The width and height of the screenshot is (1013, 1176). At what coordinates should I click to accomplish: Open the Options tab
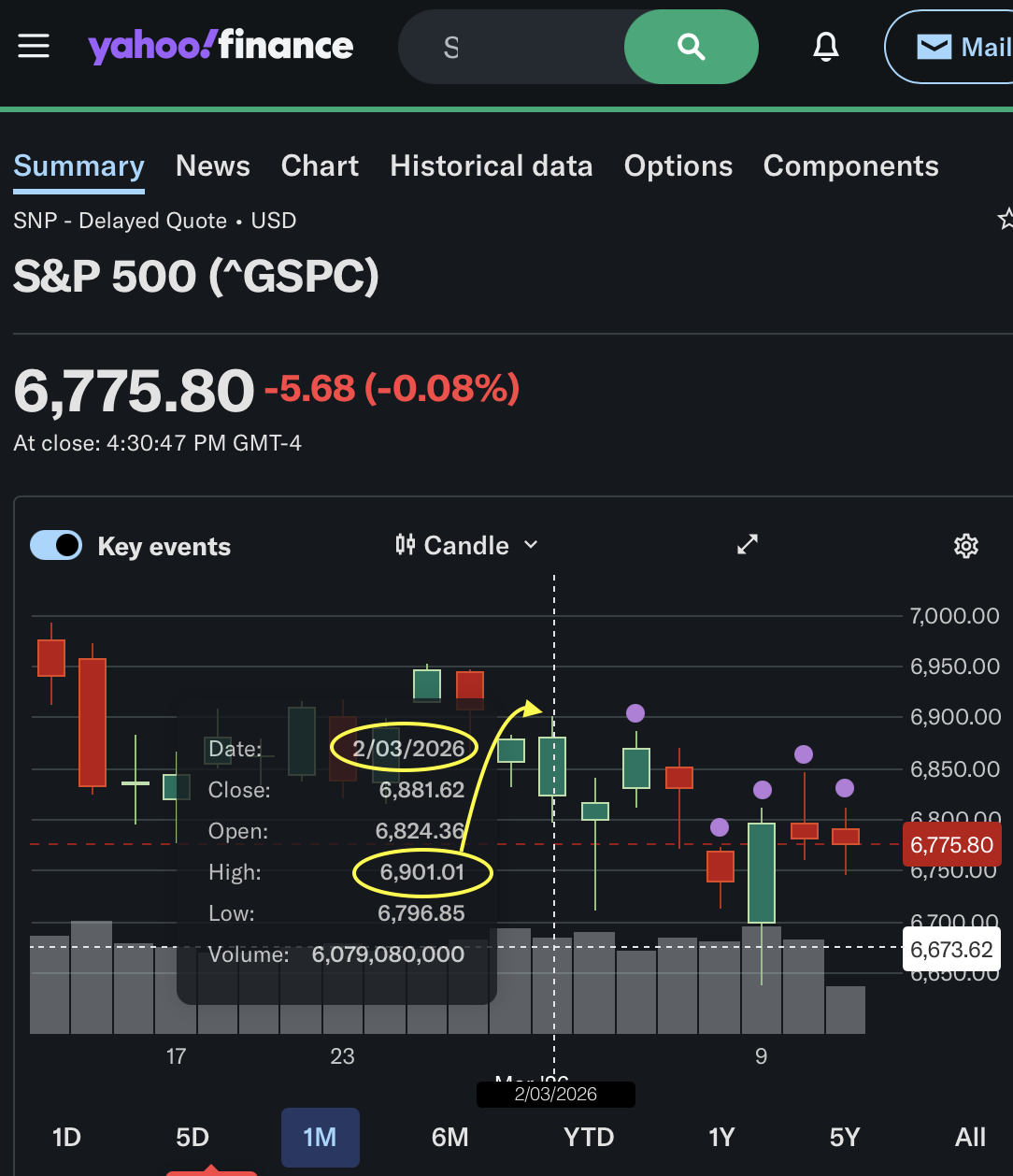click(x=678, y=166)
